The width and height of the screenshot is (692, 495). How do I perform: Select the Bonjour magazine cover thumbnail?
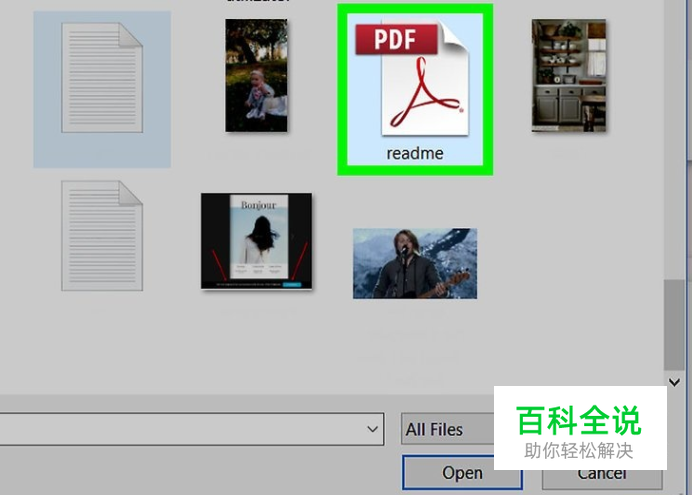tap(256, 241)
